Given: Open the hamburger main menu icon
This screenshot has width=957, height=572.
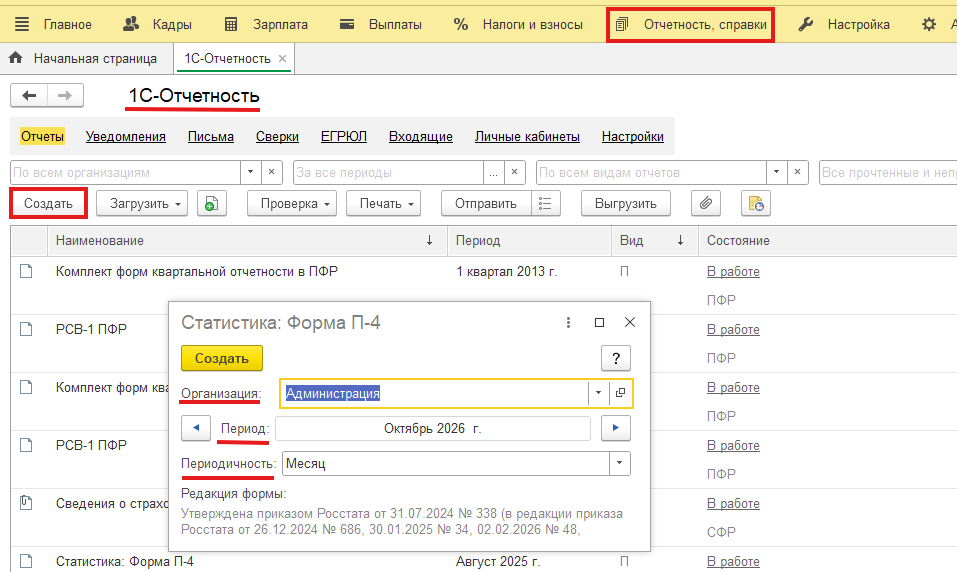Looking at the screenshot, I should [x=22, y=24].
